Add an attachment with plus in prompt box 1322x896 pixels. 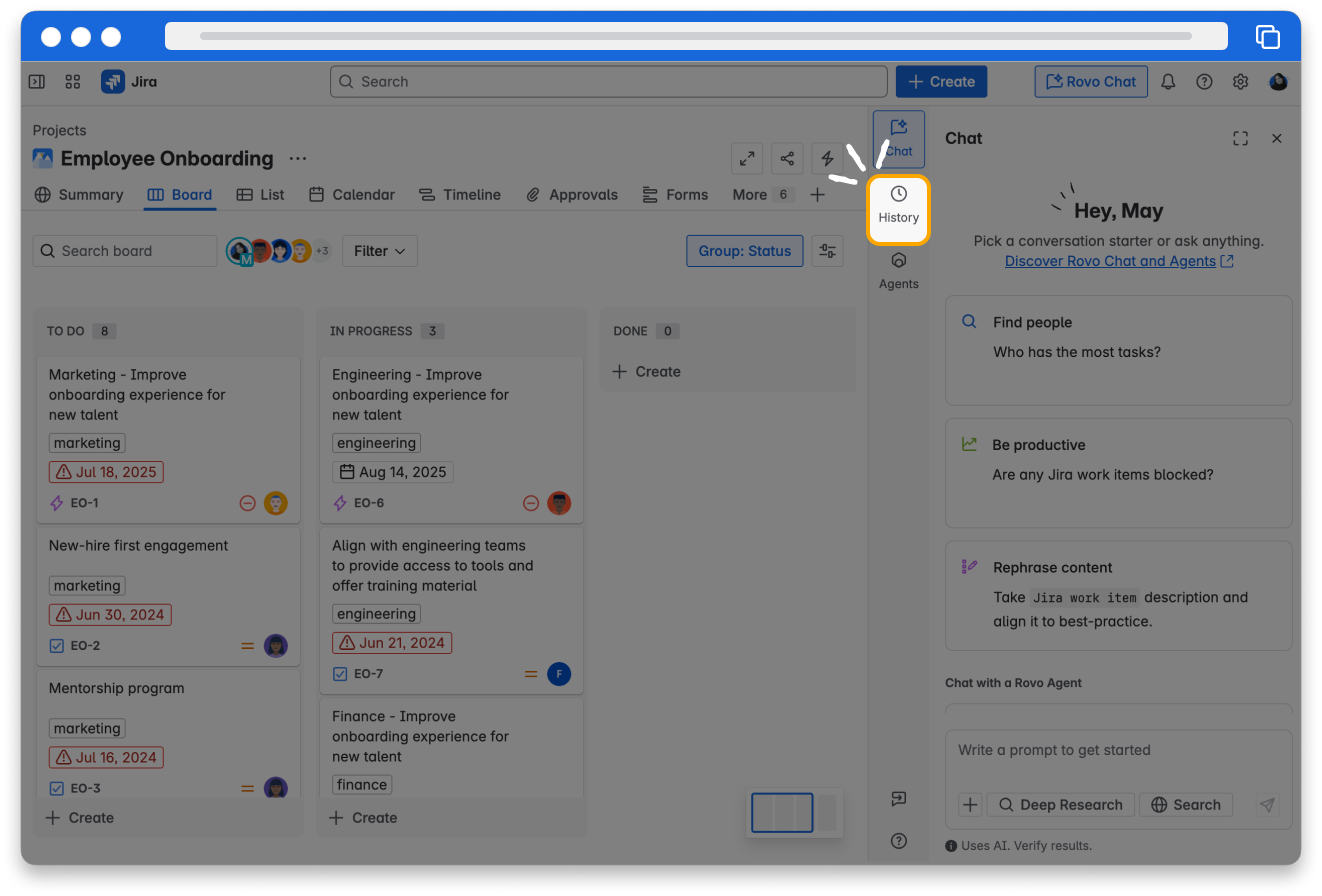click(x=970, y=805)
